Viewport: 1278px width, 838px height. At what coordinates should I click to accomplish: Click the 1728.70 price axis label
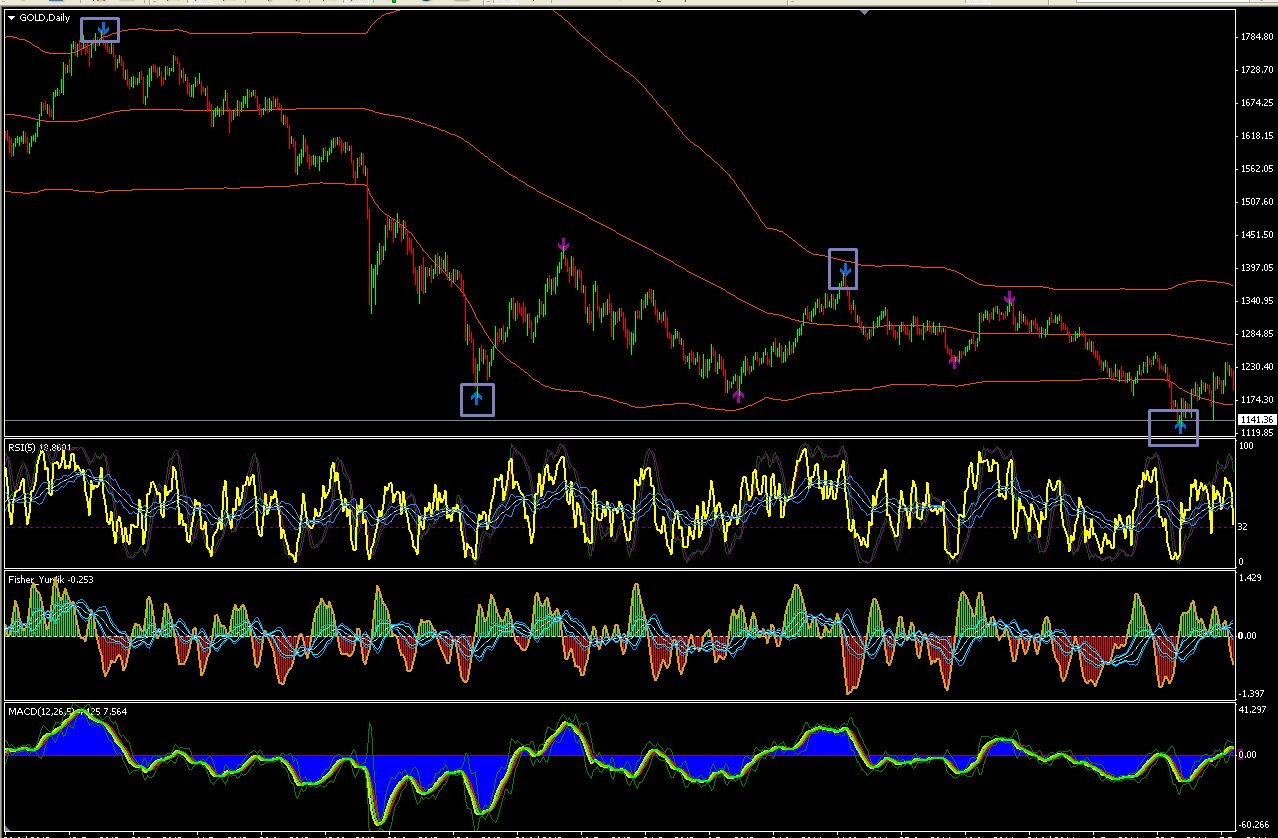[1255, 70]
